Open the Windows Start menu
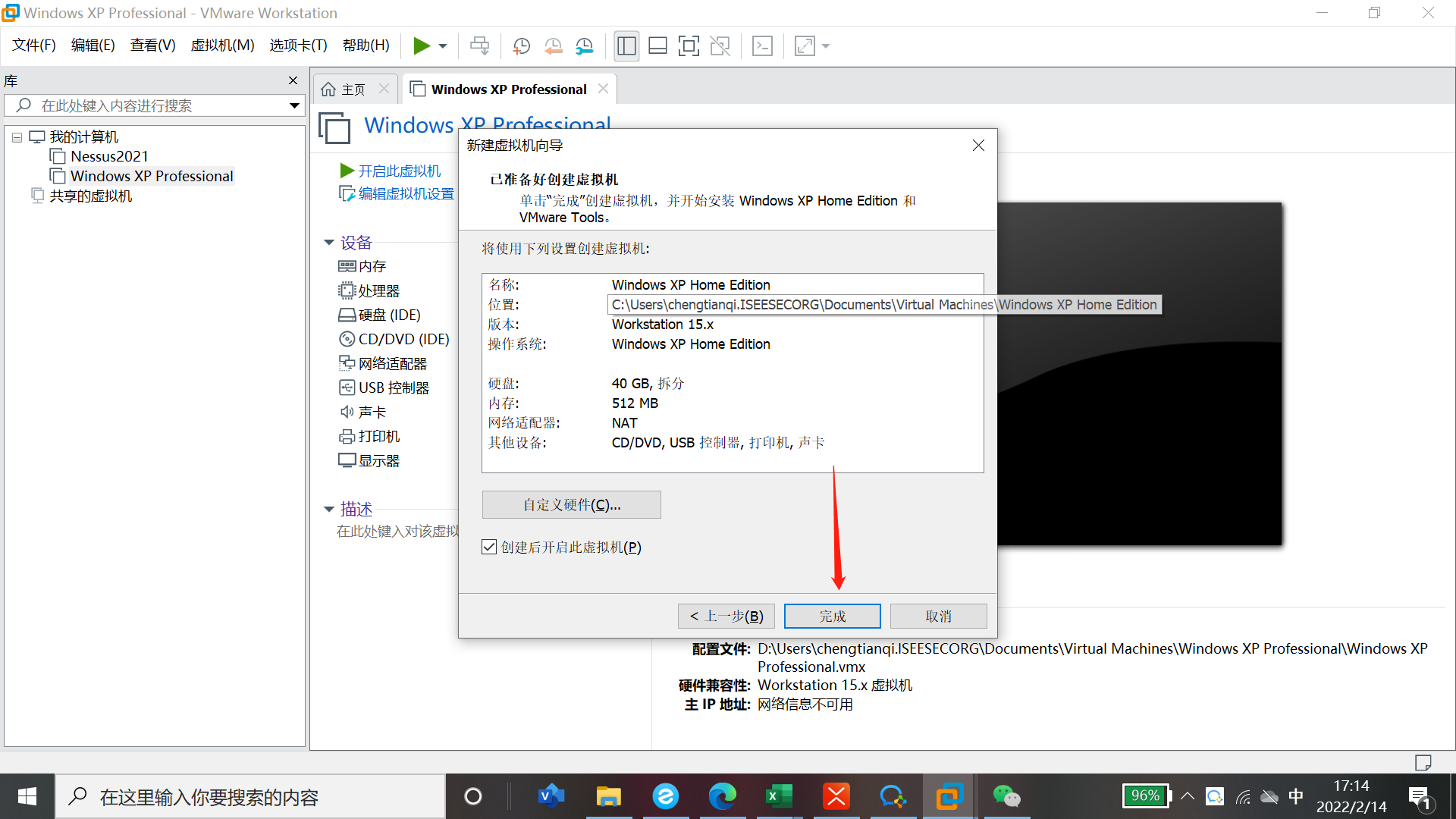Screen dimensions: 1456x819 [x=27, y=796]
